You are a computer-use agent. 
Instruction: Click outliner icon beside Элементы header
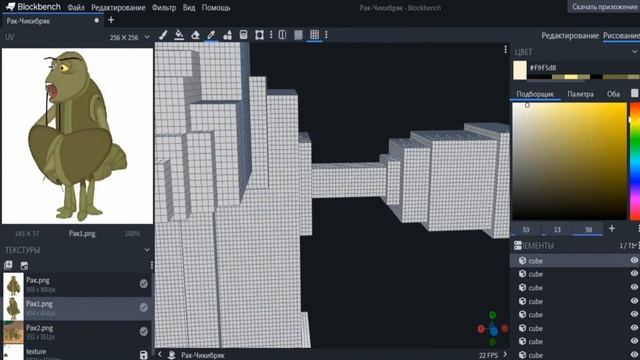tap(518, 245)
